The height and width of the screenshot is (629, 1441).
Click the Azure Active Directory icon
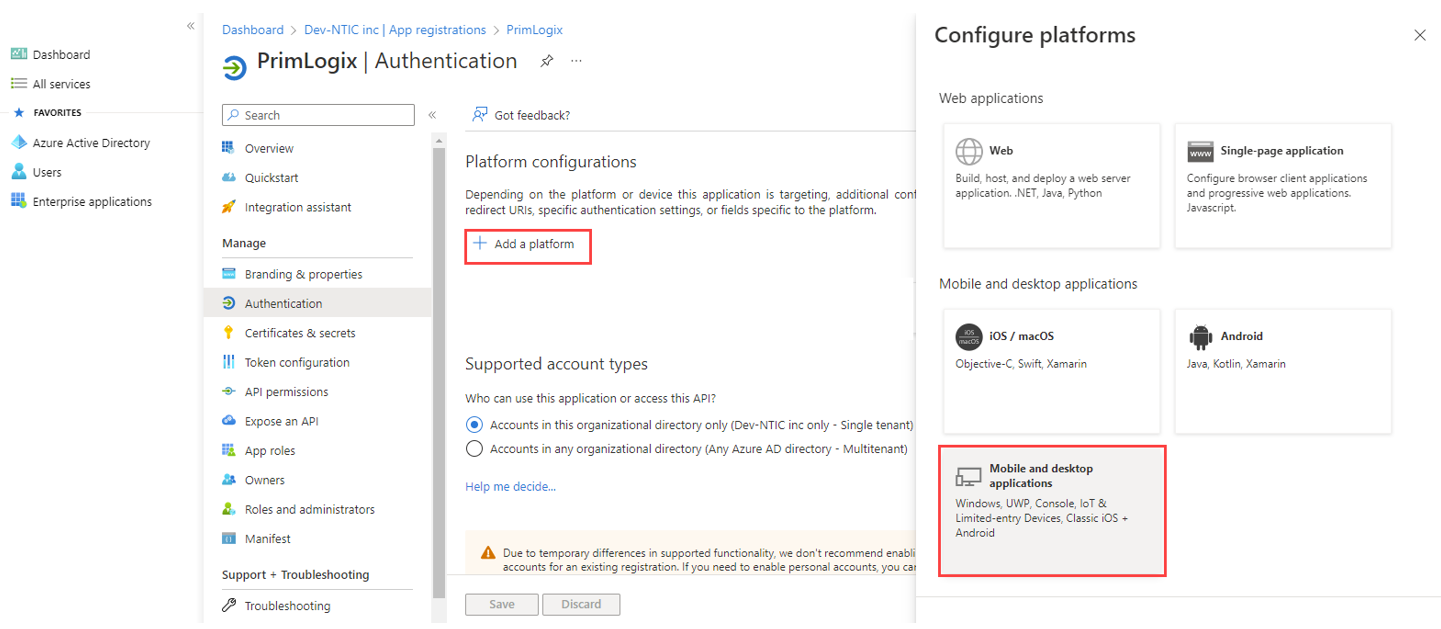point(19,143)
